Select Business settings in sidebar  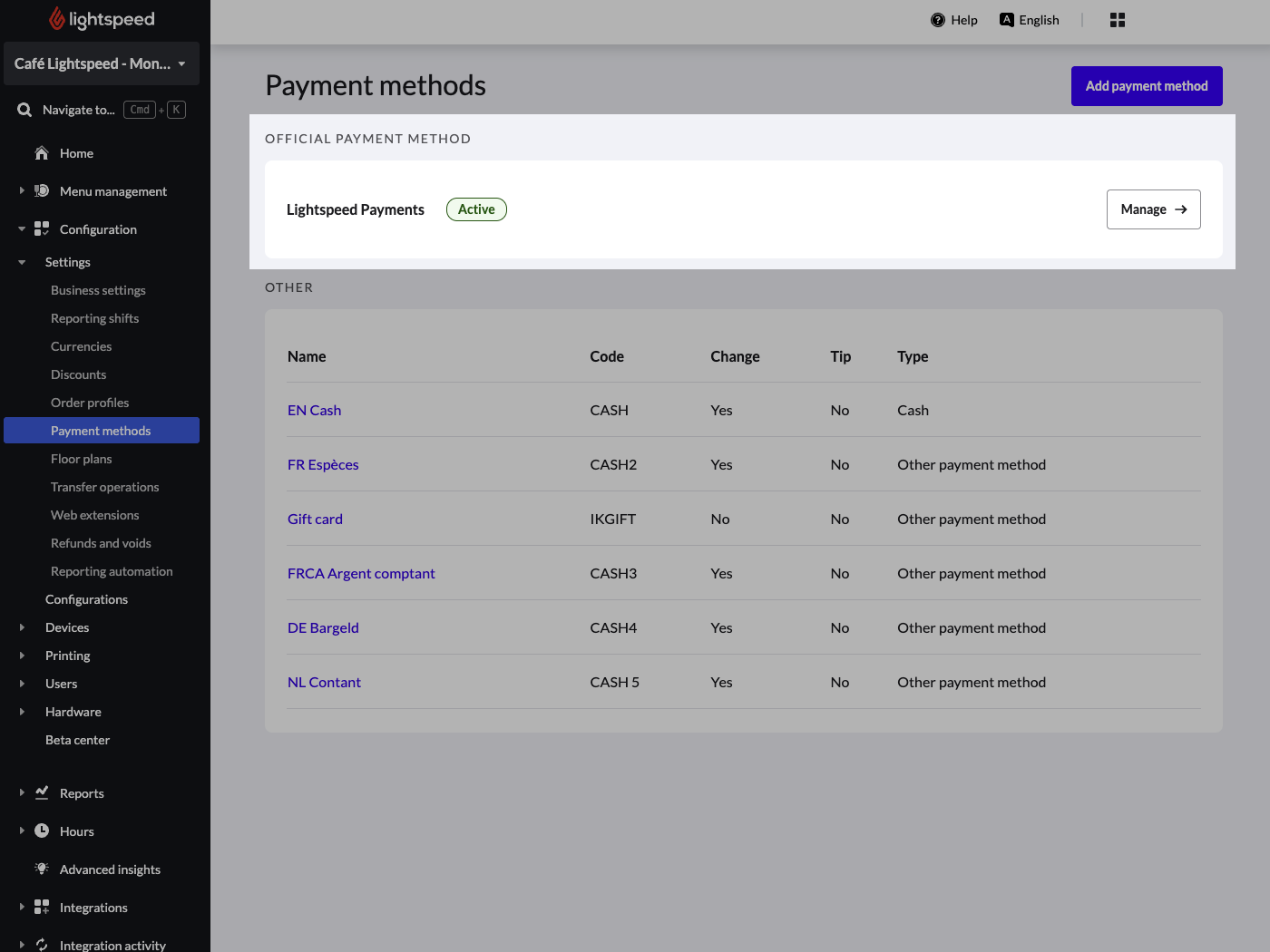98,290
